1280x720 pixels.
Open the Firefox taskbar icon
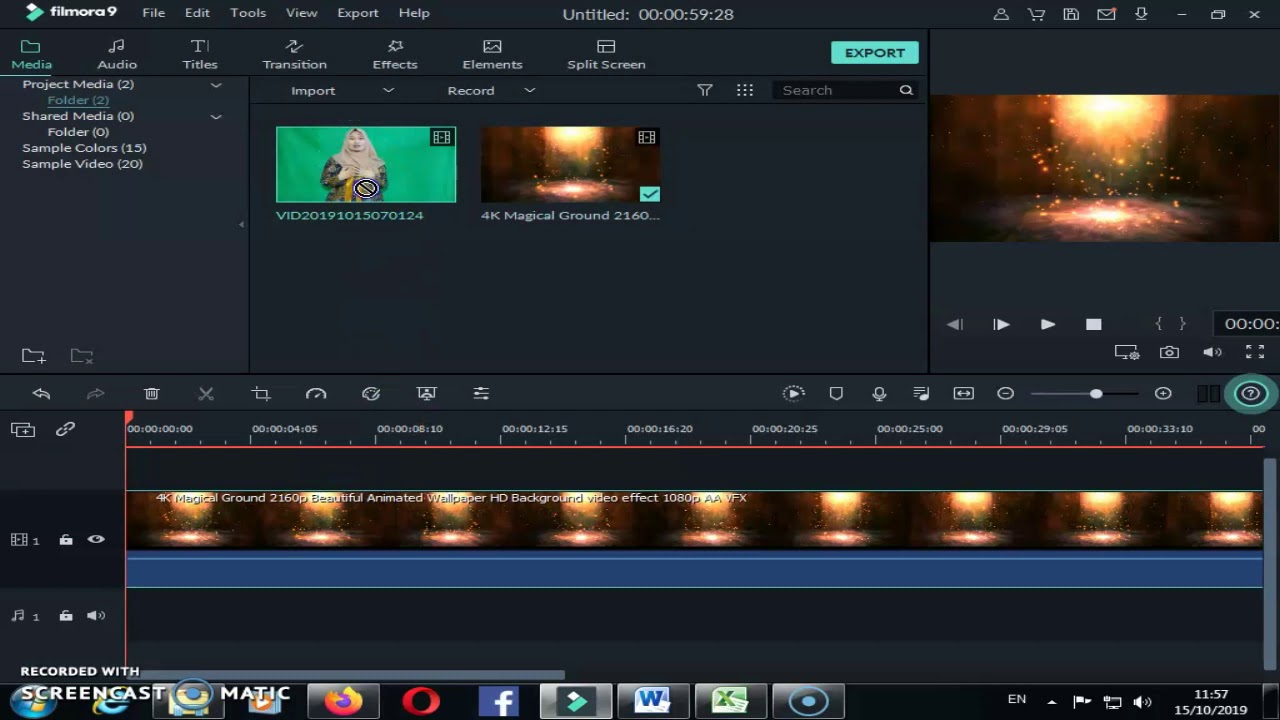(x=344, y=701)
